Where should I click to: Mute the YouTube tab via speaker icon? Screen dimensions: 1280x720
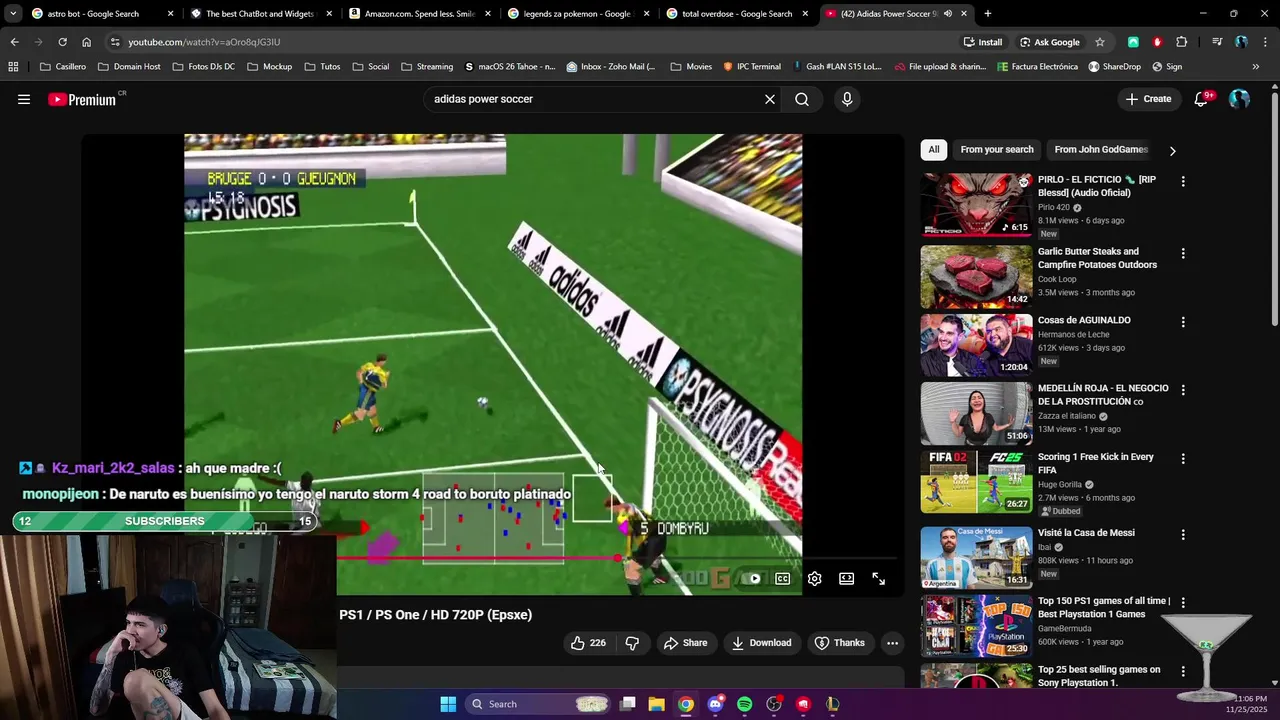point(947,14)
